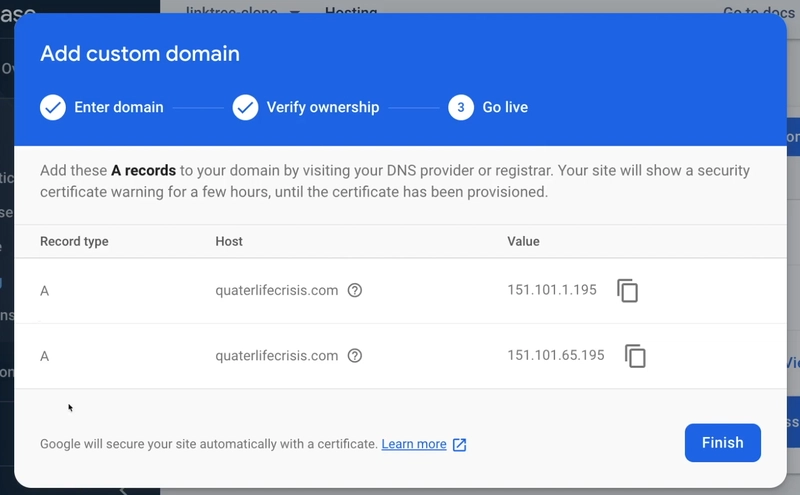This screenshot has width=800, height=495.
Task: Open help icon beside second quaterlifecrisis.com host
Action: pos(355,355)
